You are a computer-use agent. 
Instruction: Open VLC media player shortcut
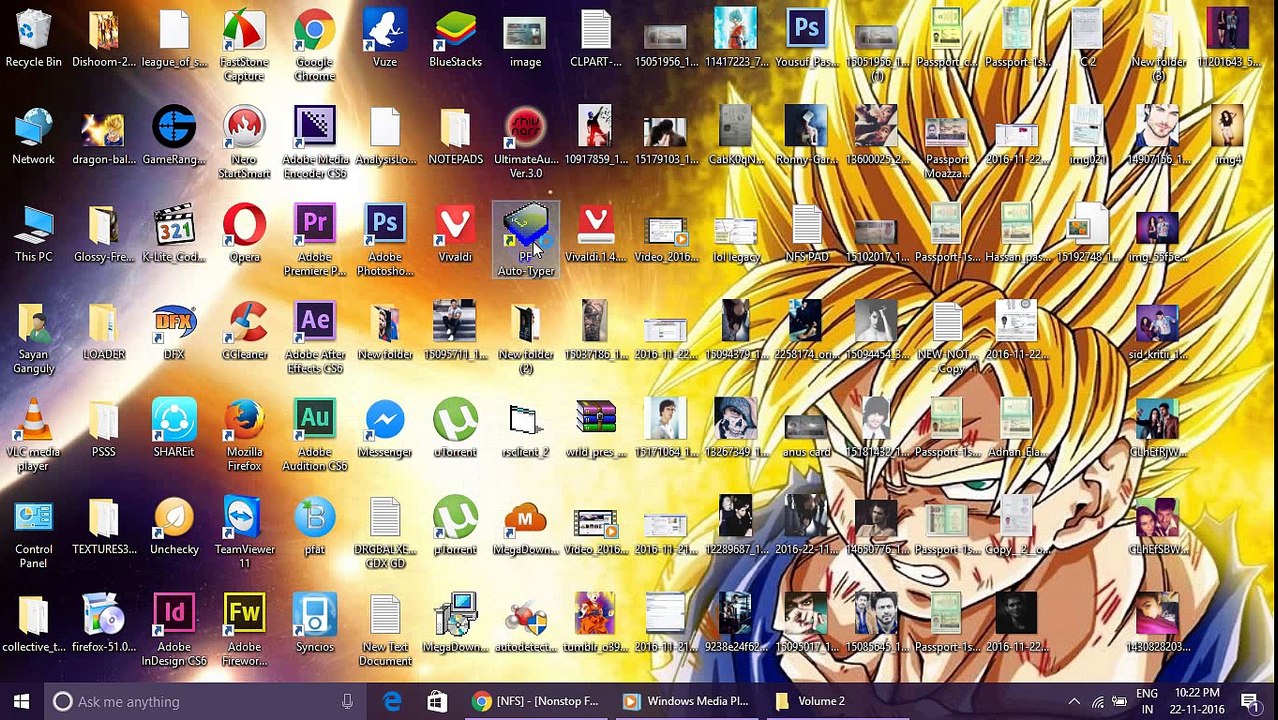(x=33, y=435)
